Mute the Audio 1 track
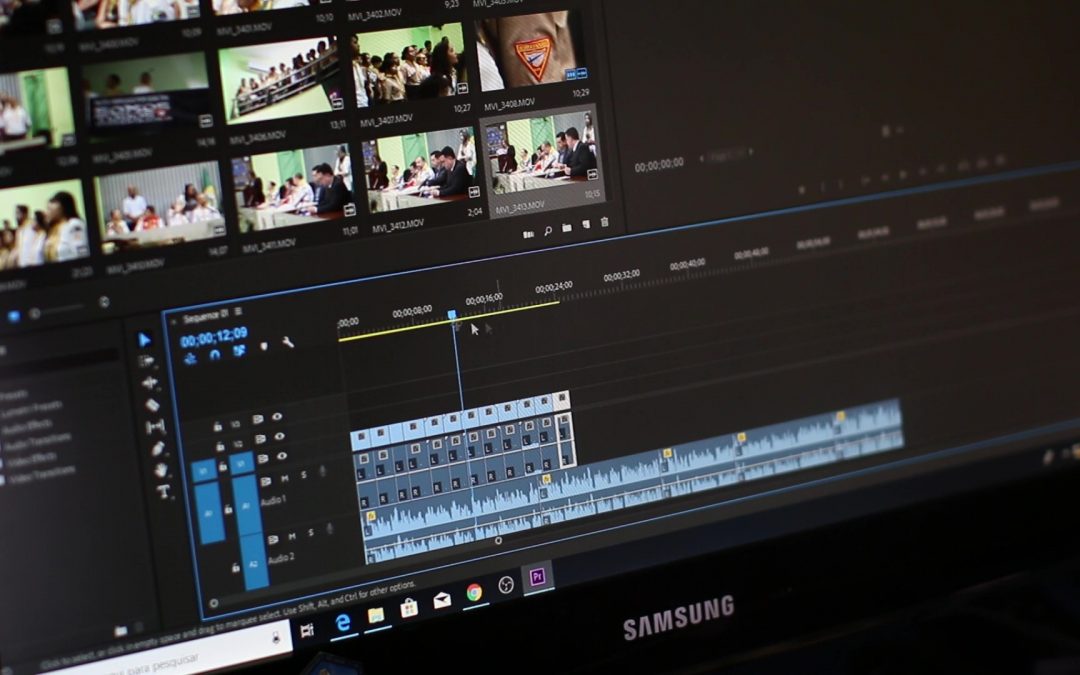 [285, 478]
